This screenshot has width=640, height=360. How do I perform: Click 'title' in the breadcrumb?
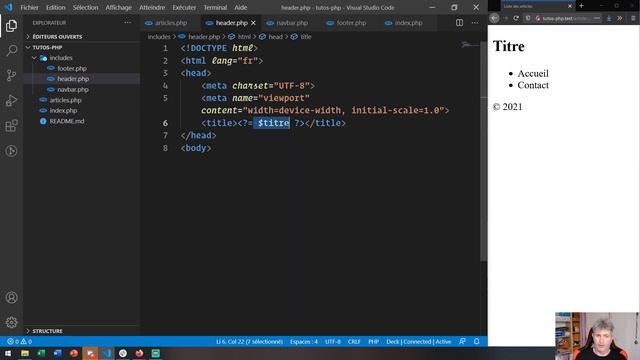pos(306,37)
